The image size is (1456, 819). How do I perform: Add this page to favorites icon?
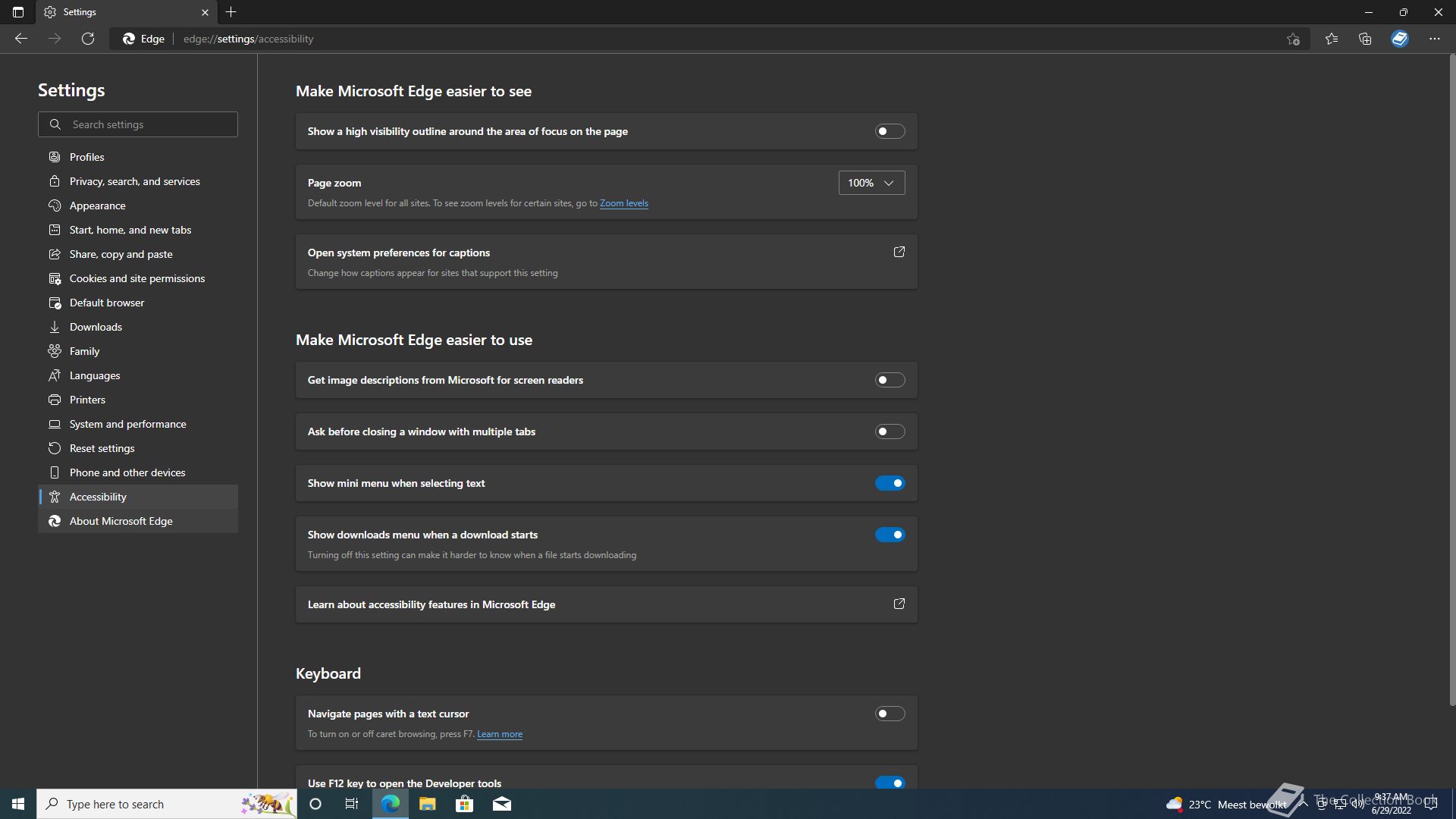pyautogui.click(x=1293, y=39)
